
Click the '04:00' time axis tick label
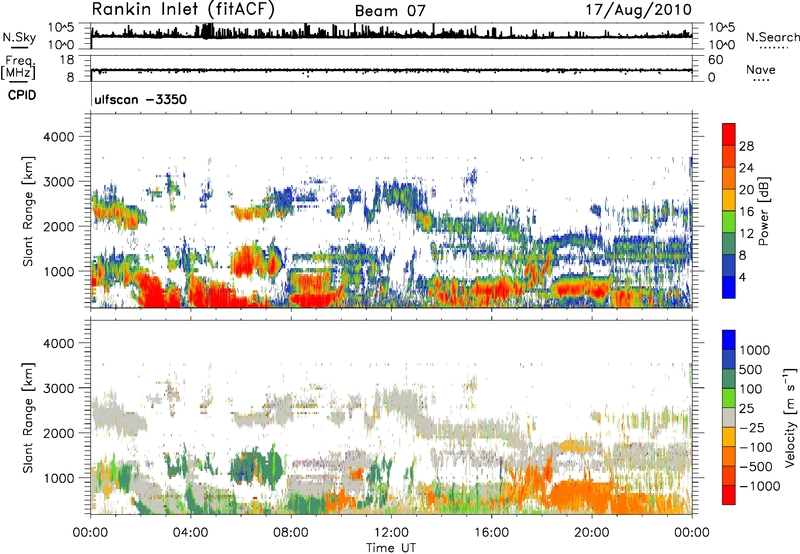191,533
